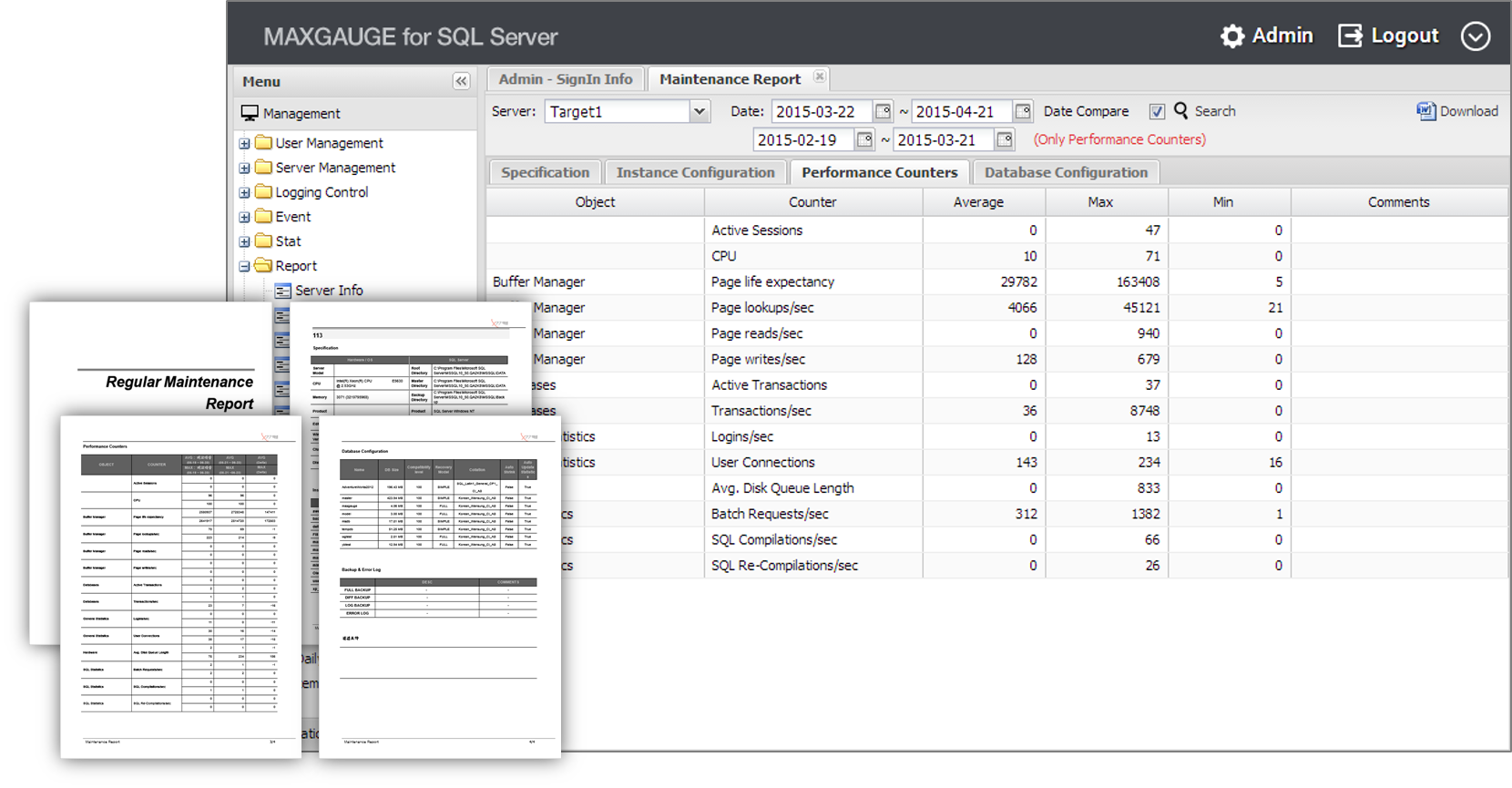Open the Database Configuration tab

click(x=1066, y=172)
